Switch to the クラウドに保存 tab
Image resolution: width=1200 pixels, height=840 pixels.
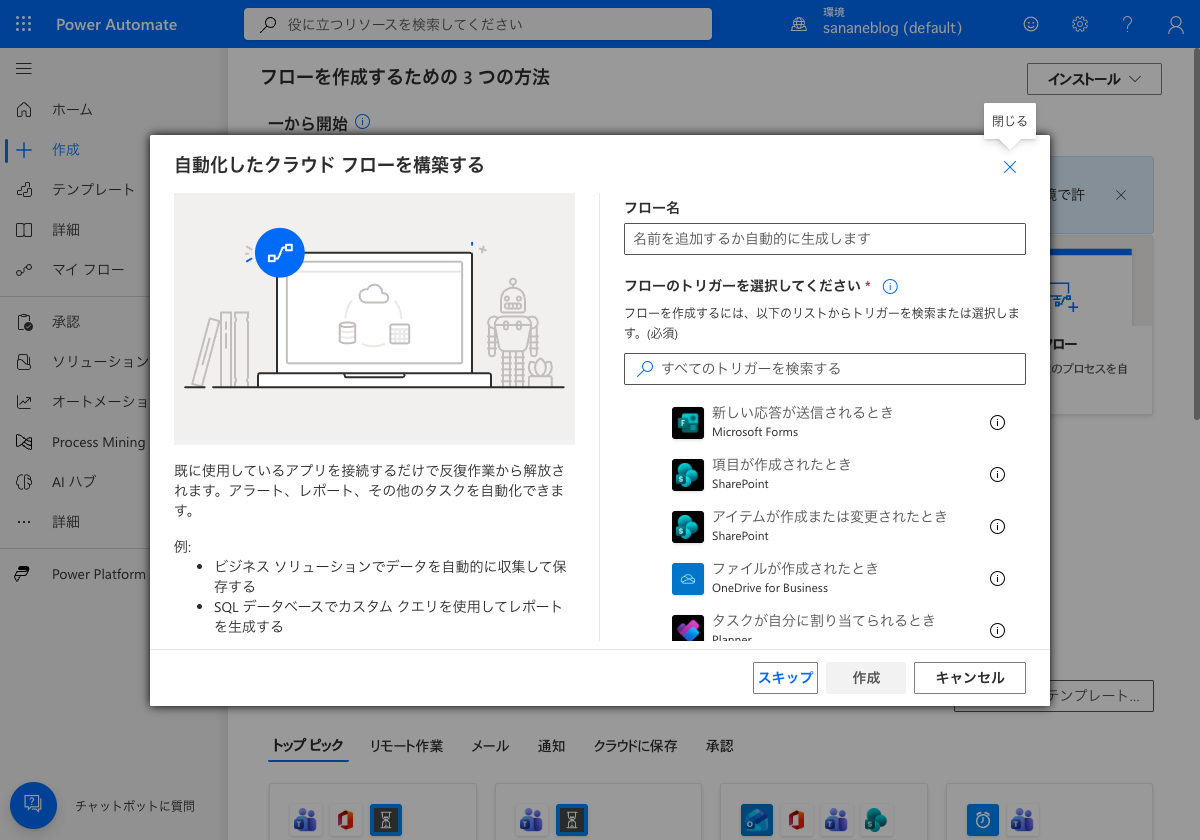click(635, 746)
